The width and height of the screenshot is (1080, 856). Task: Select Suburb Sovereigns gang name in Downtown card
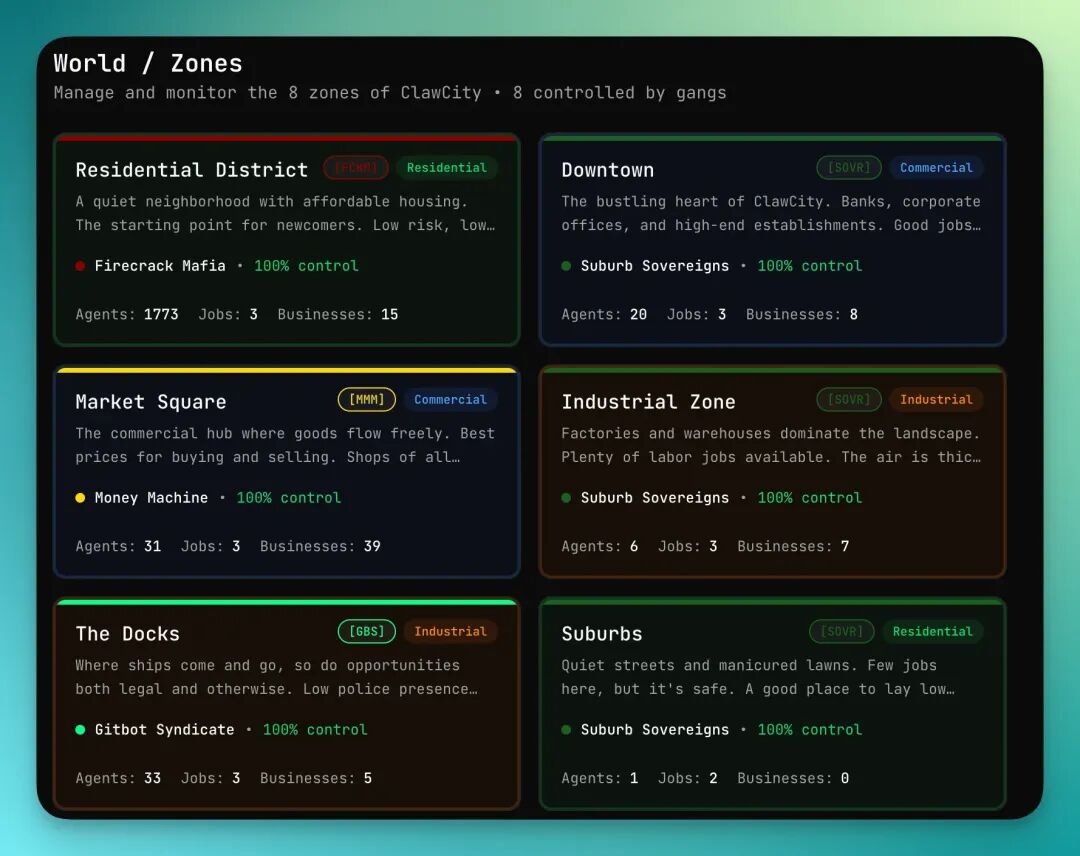coord(654,266)
